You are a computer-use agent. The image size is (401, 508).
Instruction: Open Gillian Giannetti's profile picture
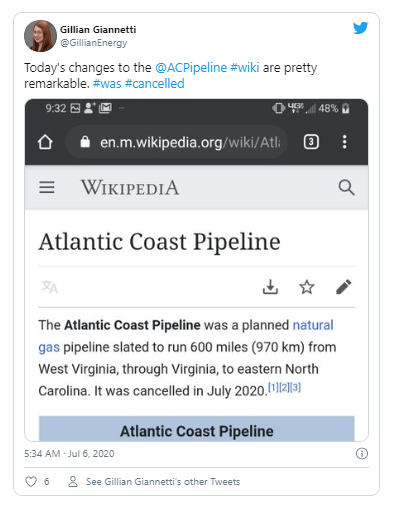[x=40, y=36]
